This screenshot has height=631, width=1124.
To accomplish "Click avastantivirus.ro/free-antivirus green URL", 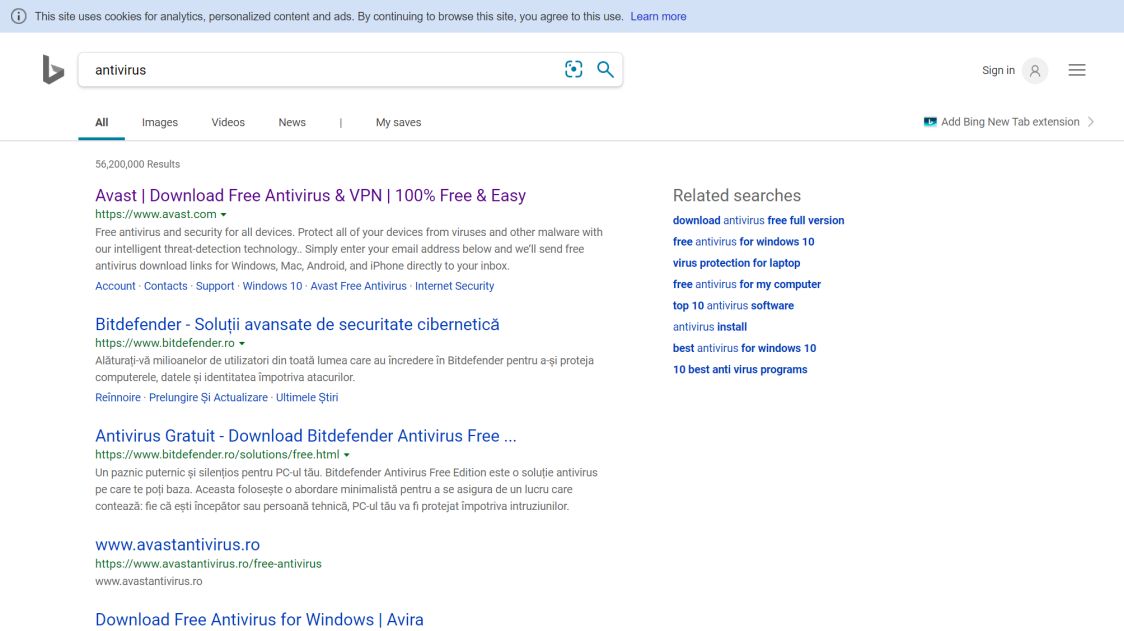I will (208, 564).
